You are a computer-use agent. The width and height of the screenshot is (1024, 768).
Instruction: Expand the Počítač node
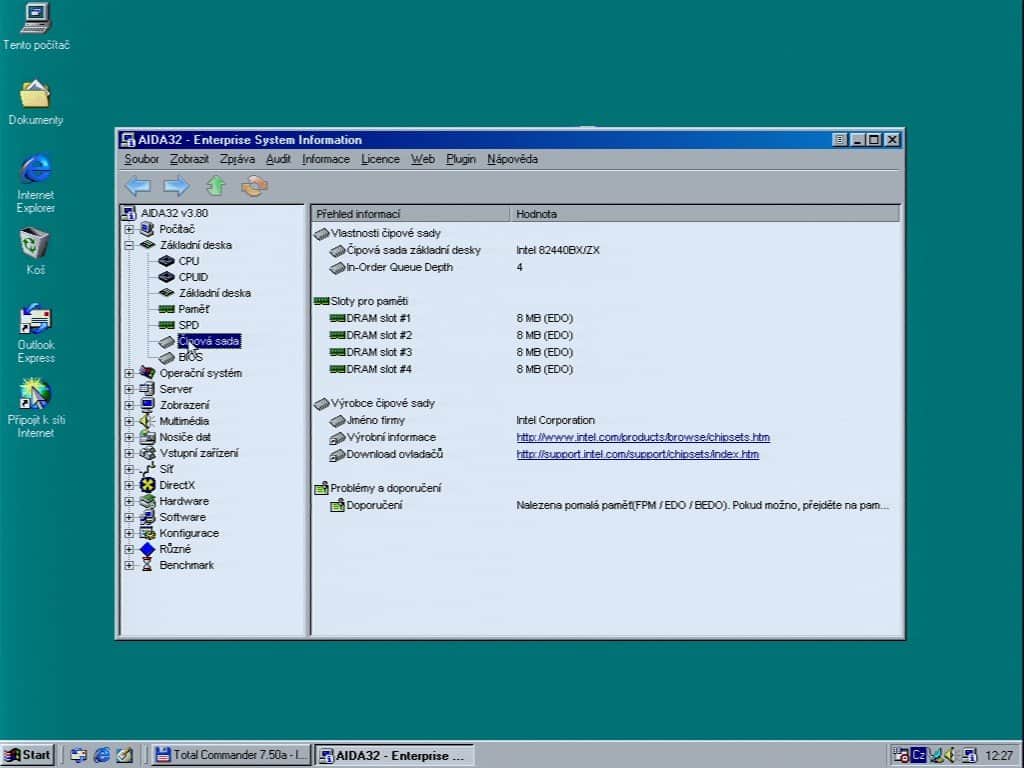point(129,229)
